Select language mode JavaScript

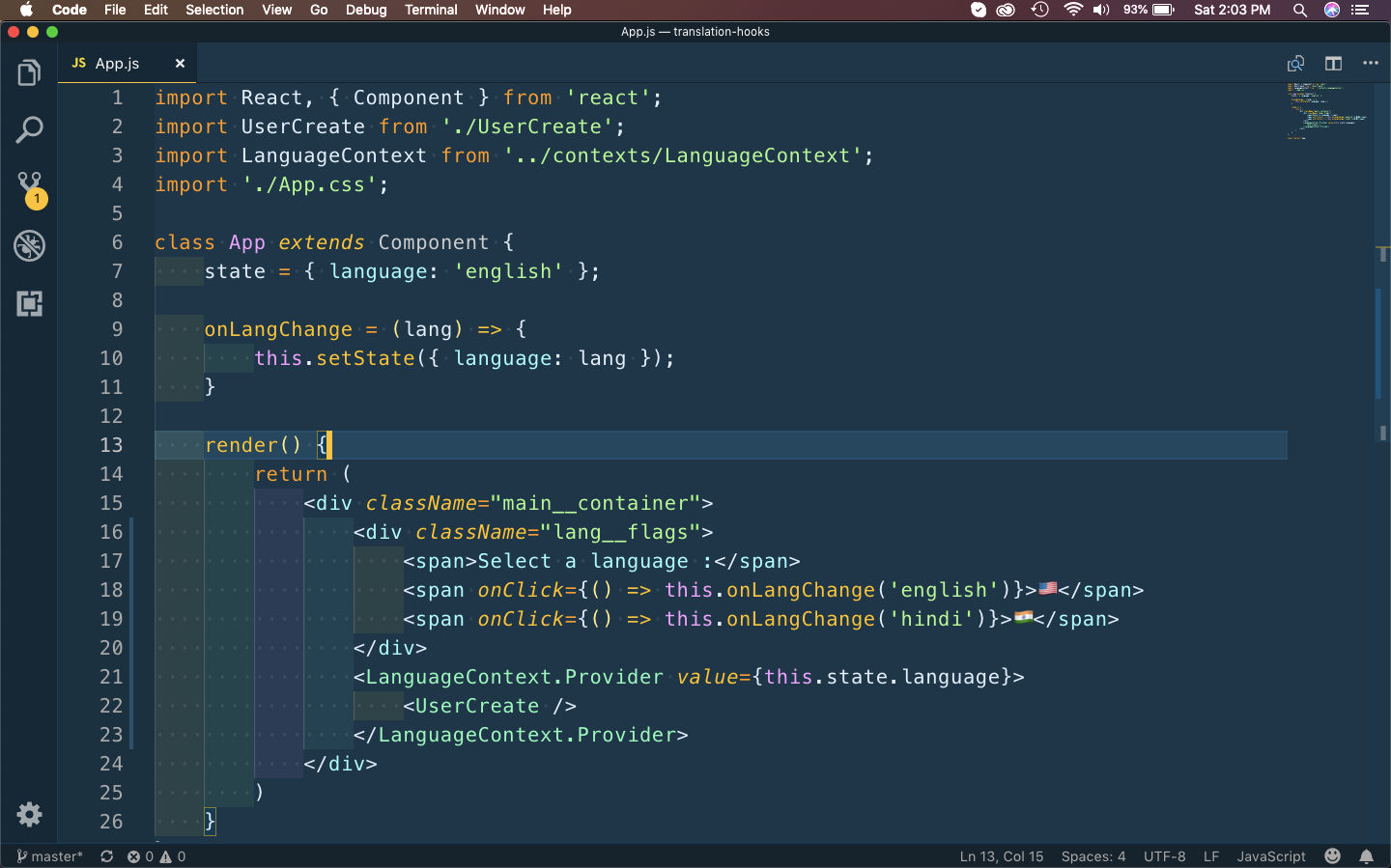1271,856
